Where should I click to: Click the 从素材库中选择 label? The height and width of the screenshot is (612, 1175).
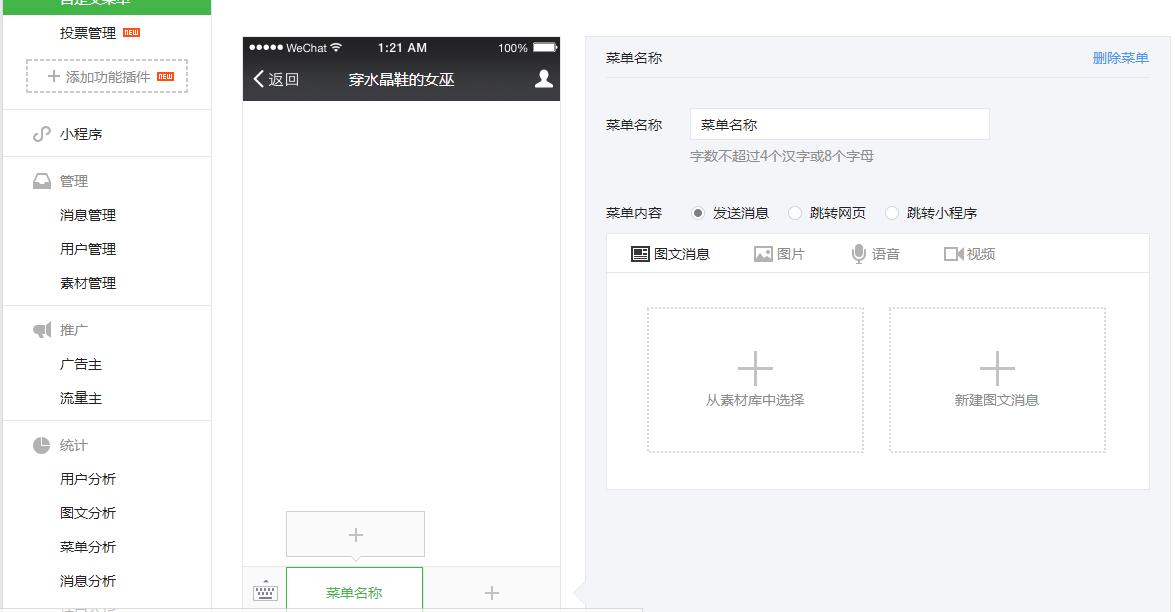[x=755, y=400]
